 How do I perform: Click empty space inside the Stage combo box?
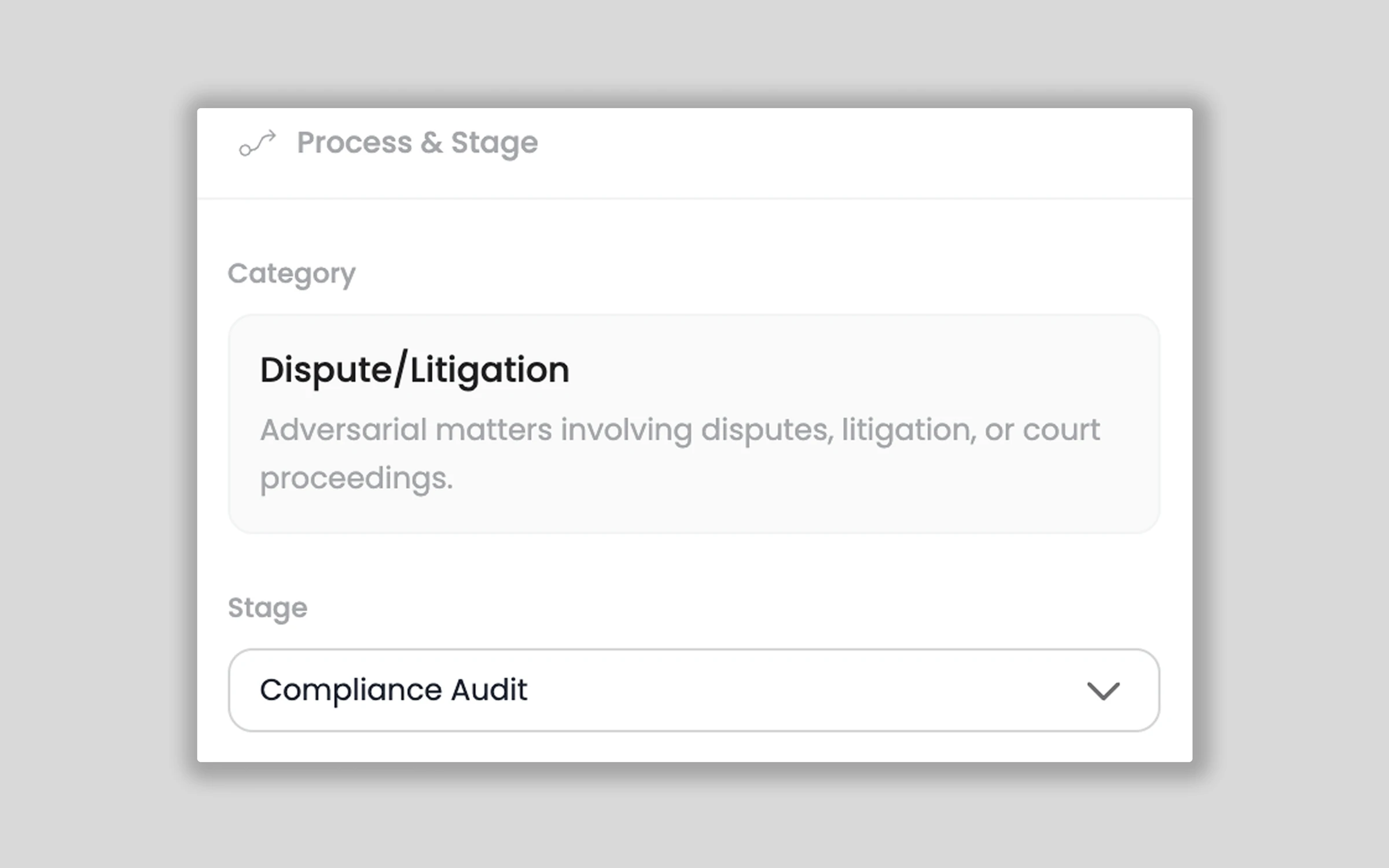(x=810, y=690)
